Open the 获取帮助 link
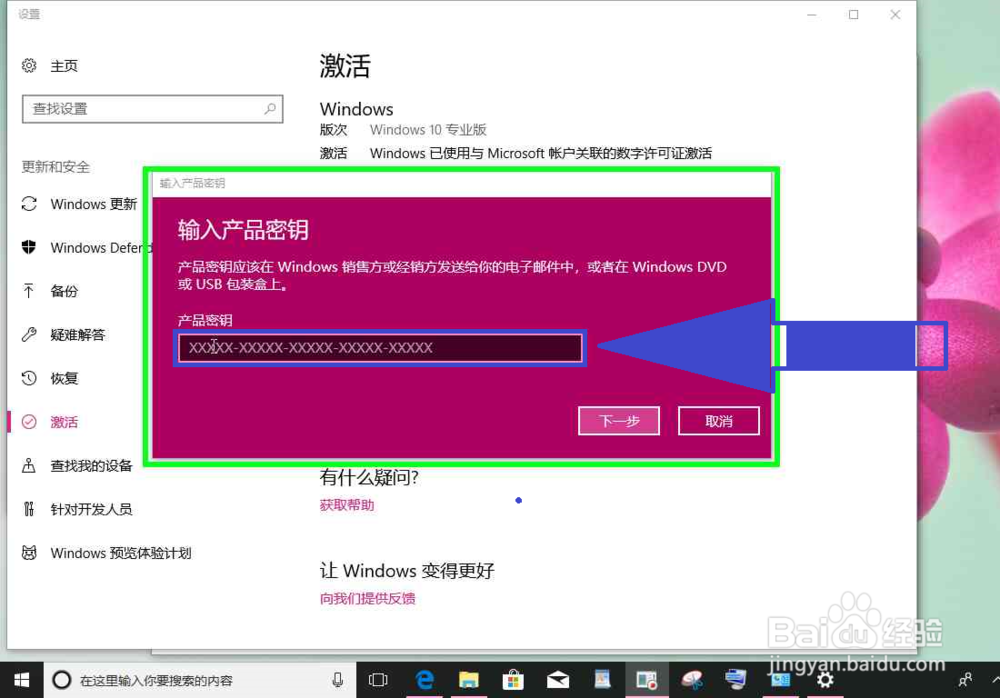Viewport: 1000px width, 698px height. [347, 504]
